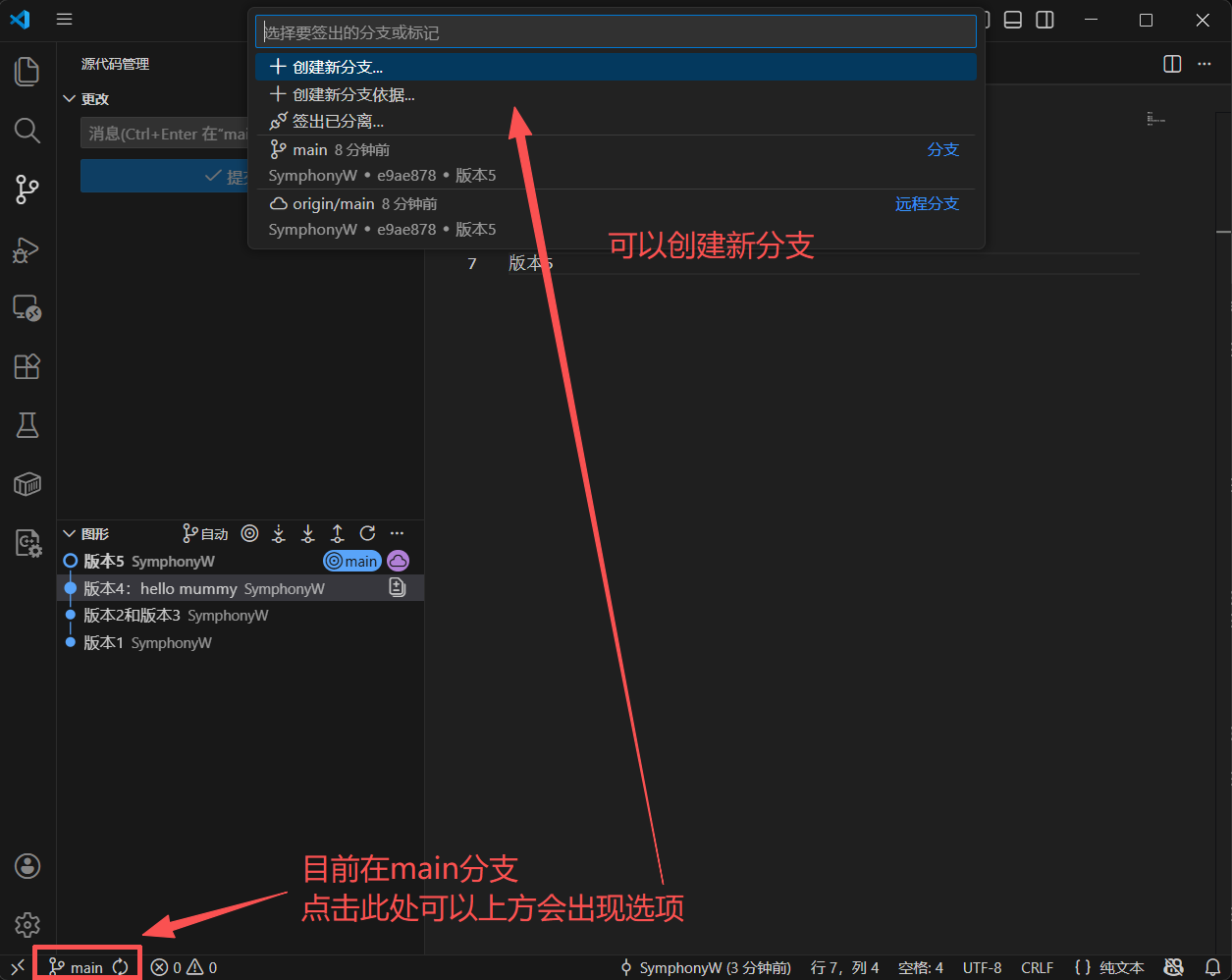Click the main branch badge on 版本5
This screenshot has width=1232, height=980.
coord(352,561)
